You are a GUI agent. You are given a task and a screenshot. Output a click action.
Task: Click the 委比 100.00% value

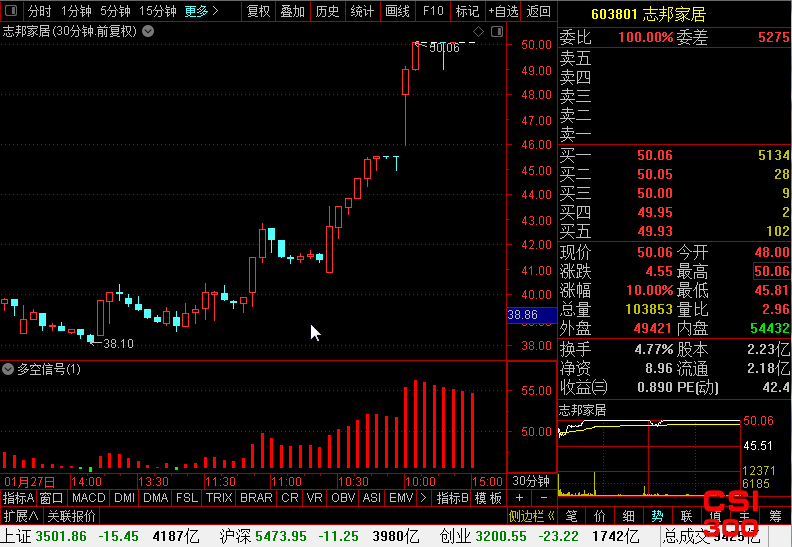tap(646, 37)
